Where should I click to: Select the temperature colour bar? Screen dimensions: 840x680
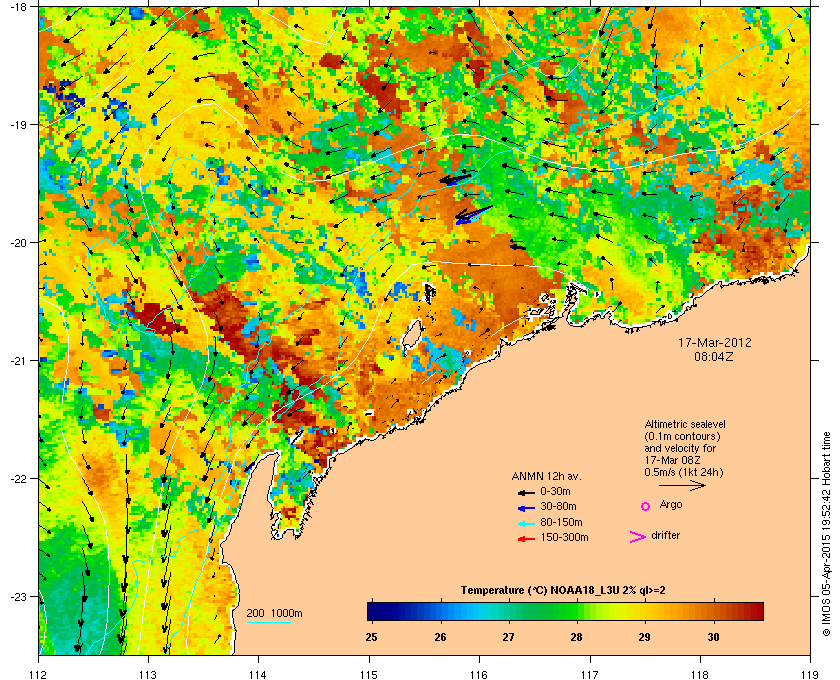click(565, 611)
